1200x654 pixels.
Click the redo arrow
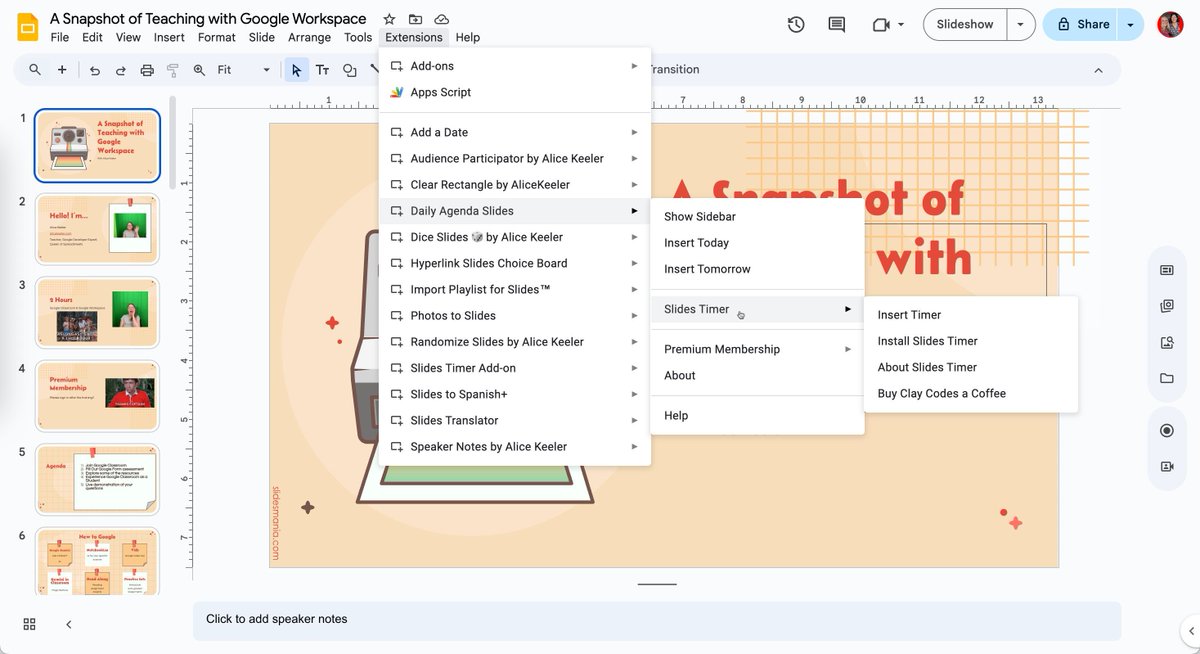pyautogui.click(x=121, y=70)
